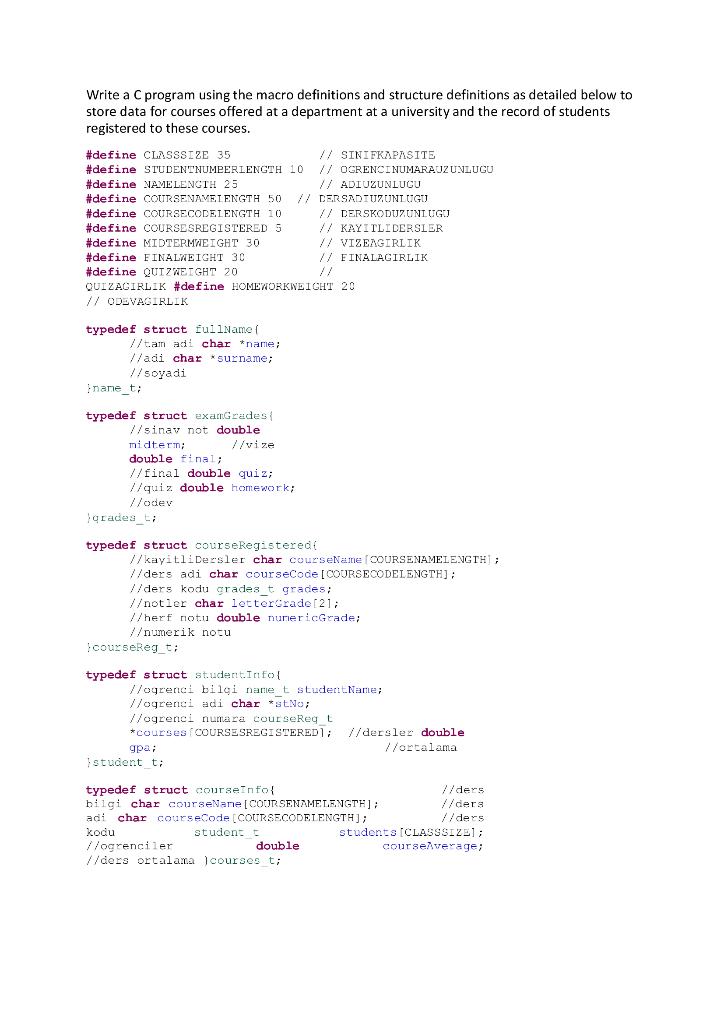Click the '// SINIFKAPASITE' comment
This screenshot has height=1024, width=724.
pyautogui.click(x=377, y=155)
